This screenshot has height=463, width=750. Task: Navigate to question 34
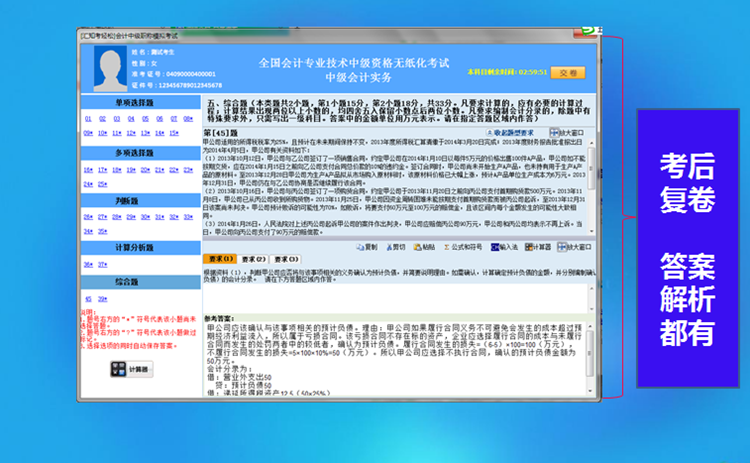point(88,231)
